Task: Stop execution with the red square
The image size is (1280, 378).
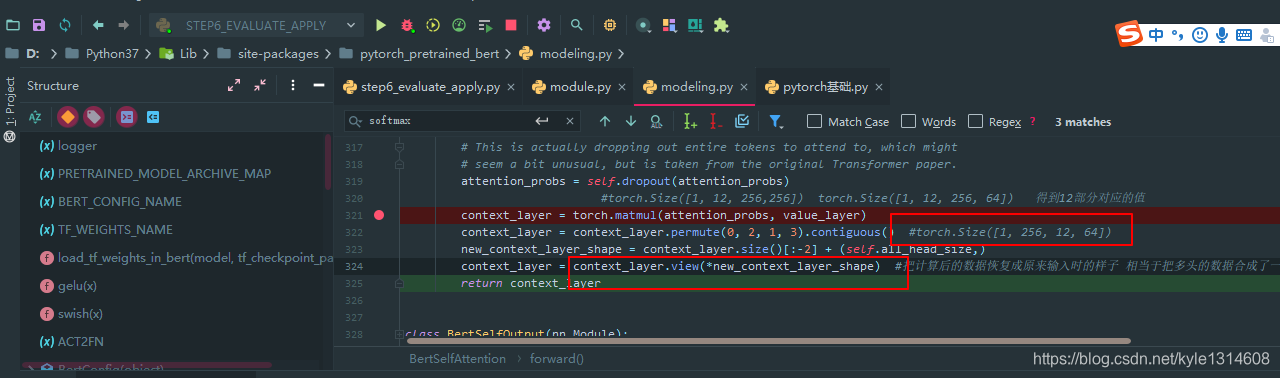Action: pos(511,24)
